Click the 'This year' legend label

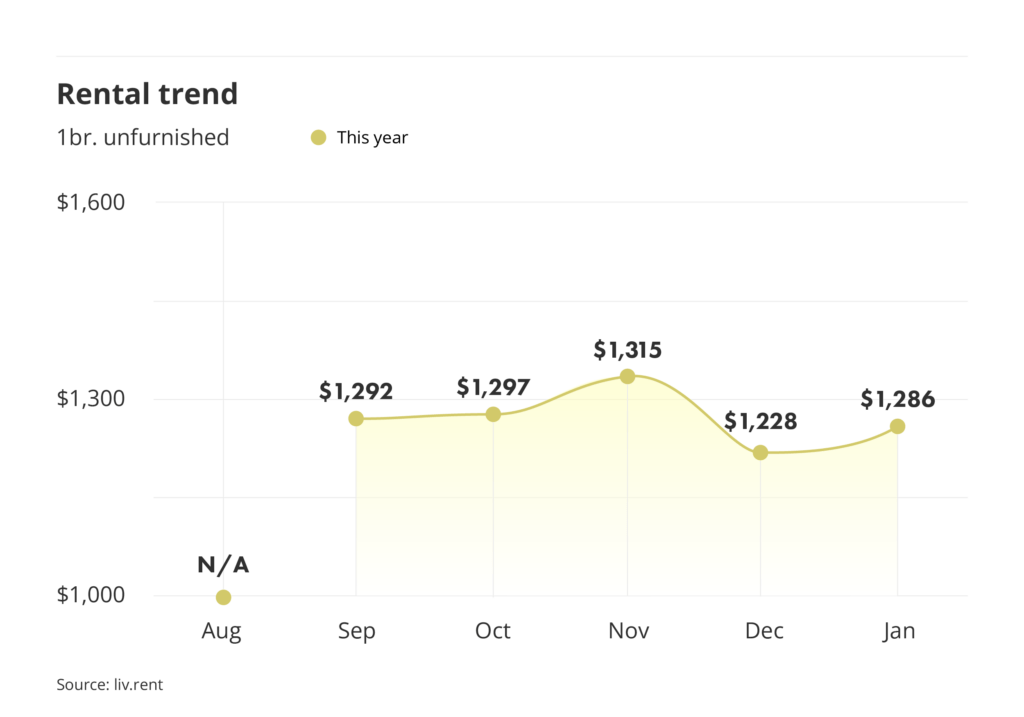point(372,138)
